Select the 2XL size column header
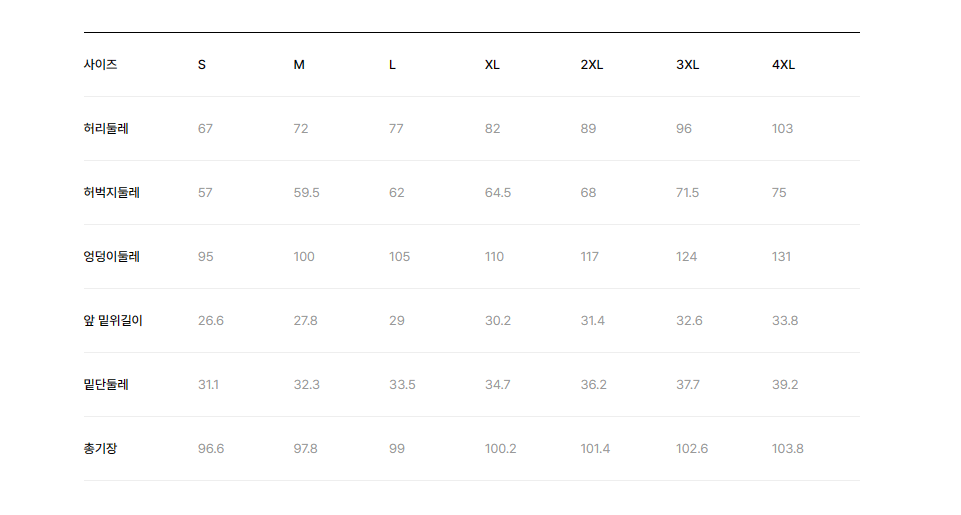The width and height of the screenshot is (961, 515). pyautogui.click(x=592, y=65)
